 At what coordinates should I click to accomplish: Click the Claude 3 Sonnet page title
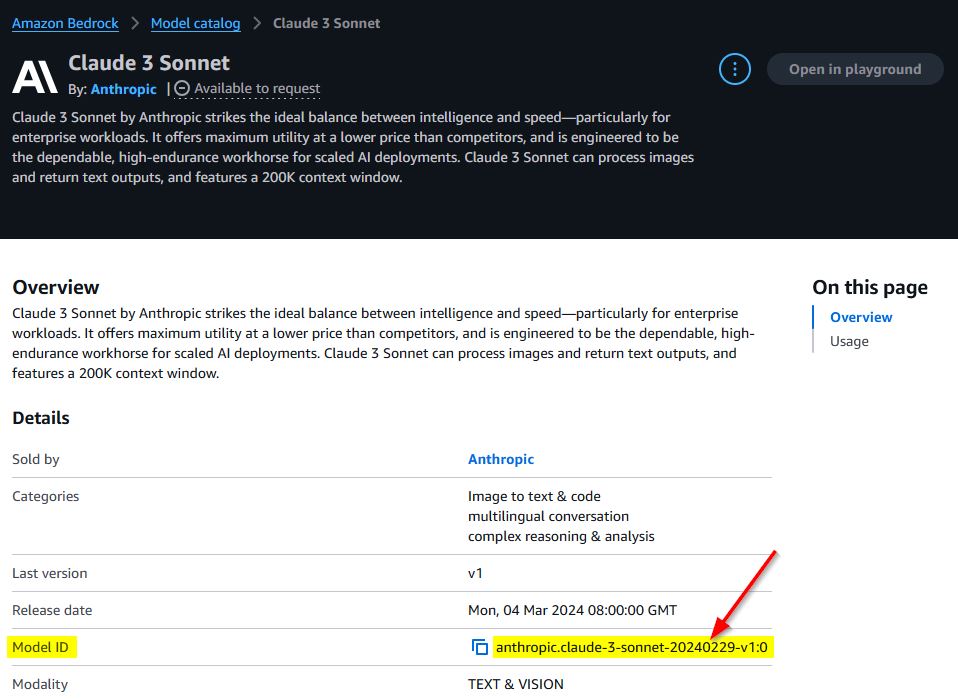[x=149, y=63]
